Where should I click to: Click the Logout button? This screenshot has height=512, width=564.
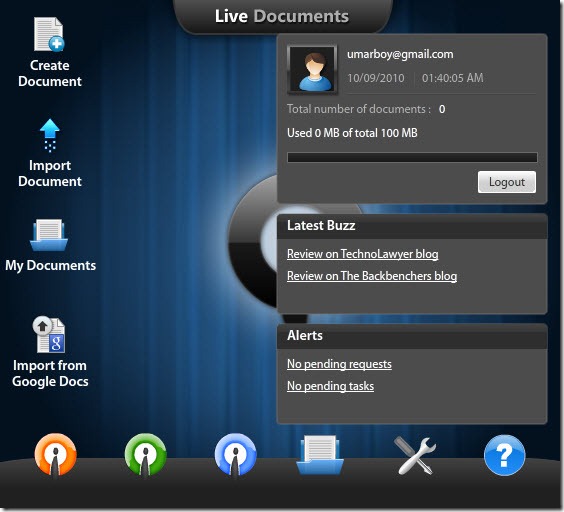506,182
